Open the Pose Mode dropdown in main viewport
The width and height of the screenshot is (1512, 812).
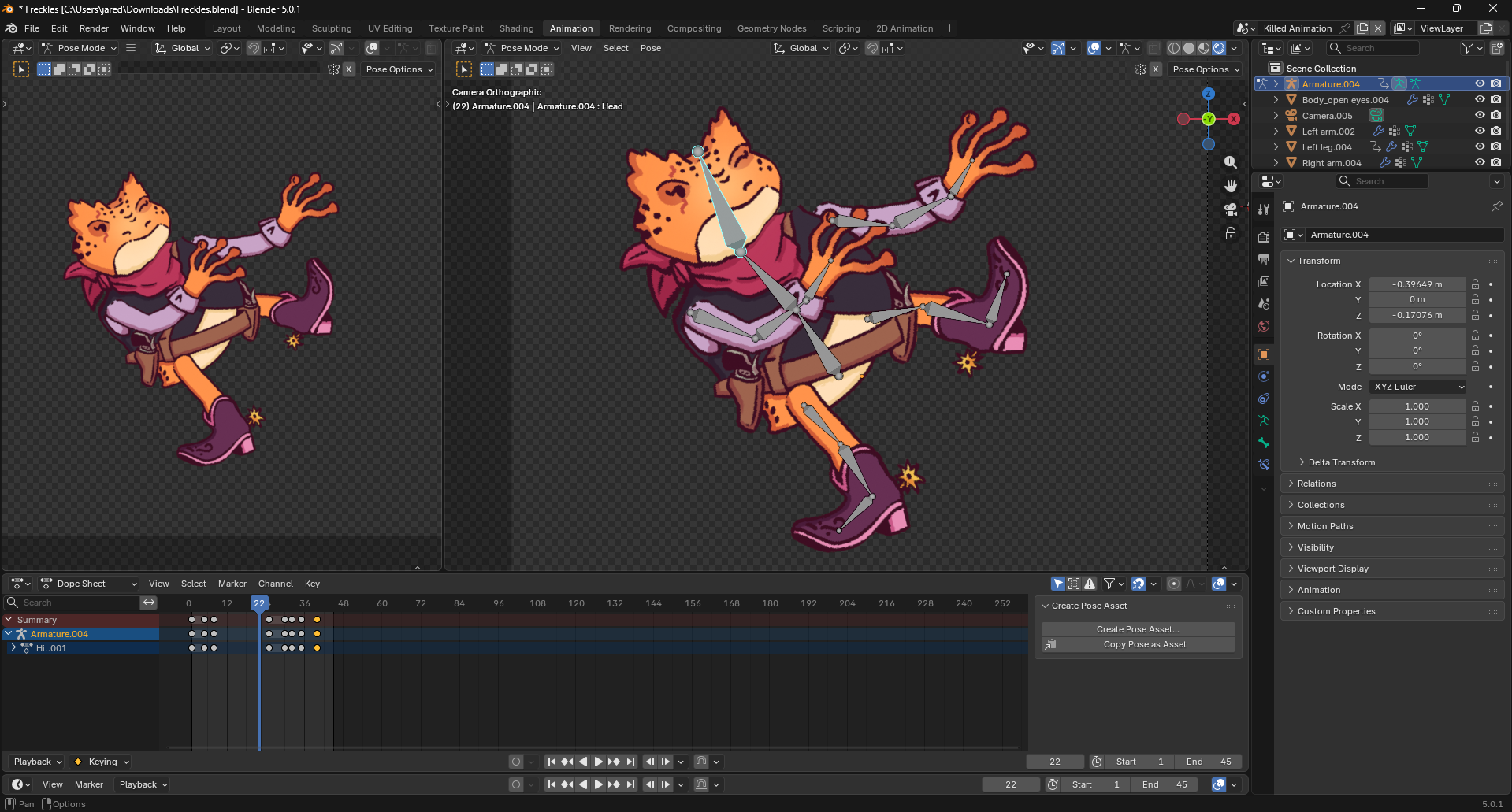tap(522, 48)
